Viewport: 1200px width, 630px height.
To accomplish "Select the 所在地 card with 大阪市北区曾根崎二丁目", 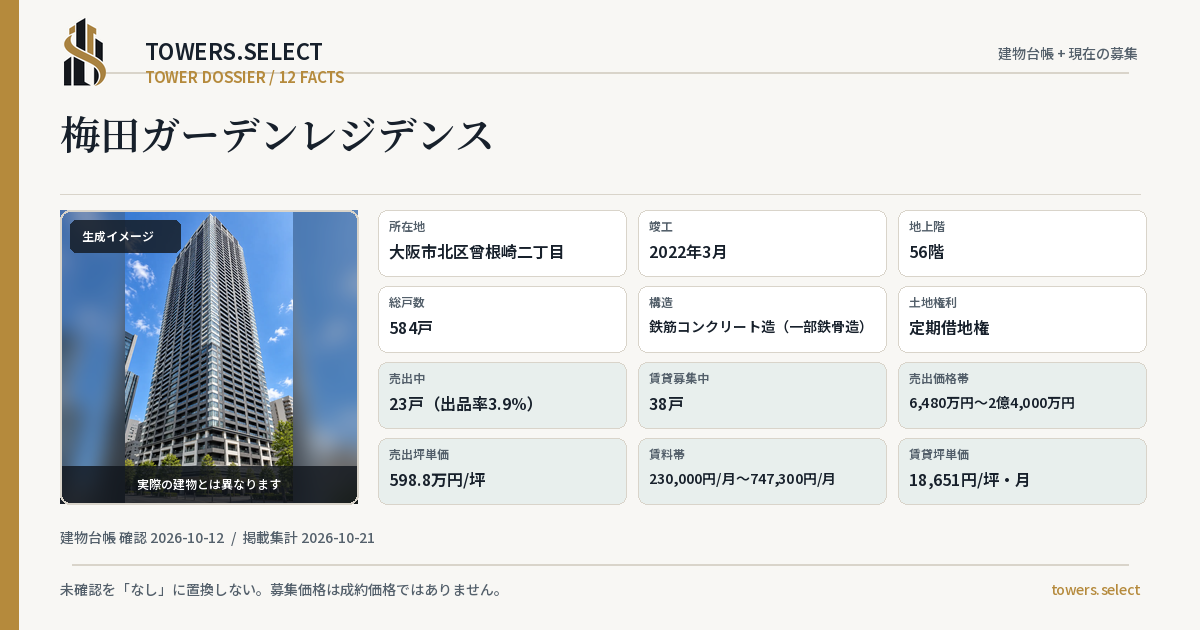I will (502, 243).
